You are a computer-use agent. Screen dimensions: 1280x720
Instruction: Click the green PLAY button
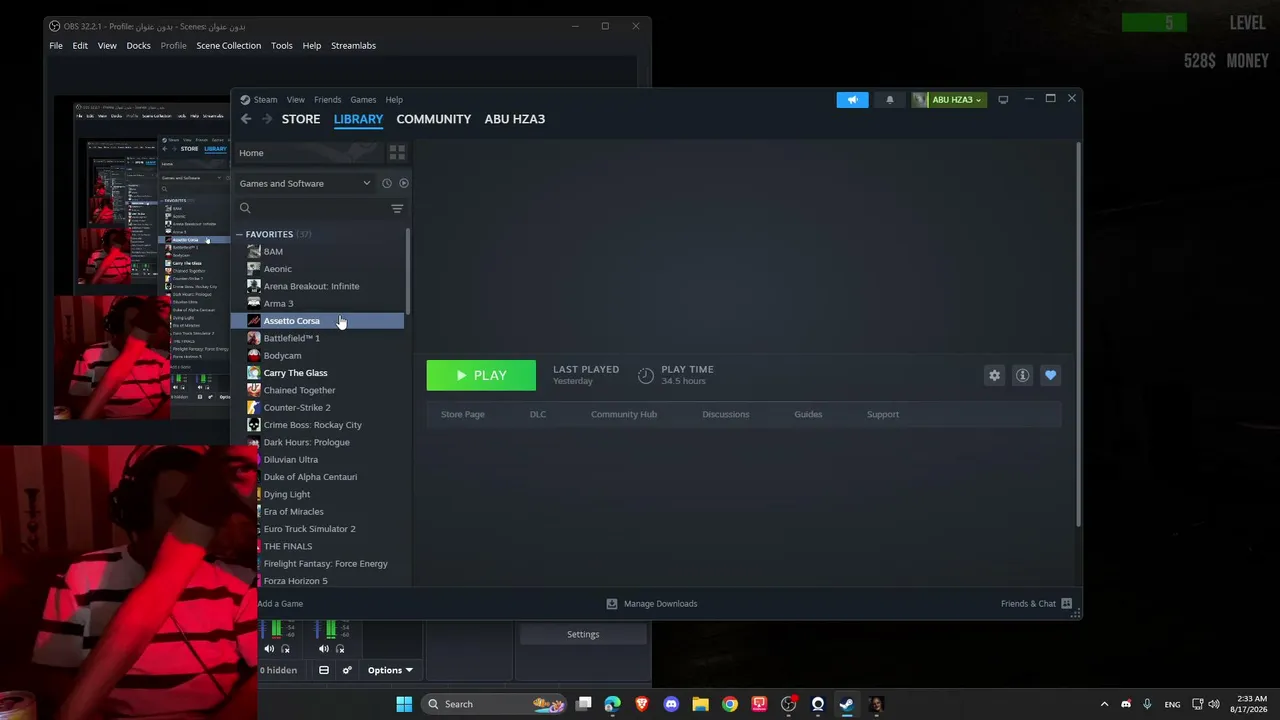(481, 375)
